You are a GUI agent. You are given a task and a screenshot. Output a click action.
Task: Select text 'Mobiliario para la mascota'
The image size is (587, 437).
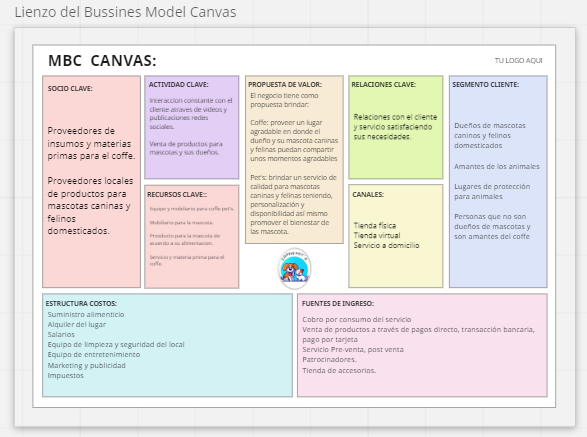pos(182,222)
